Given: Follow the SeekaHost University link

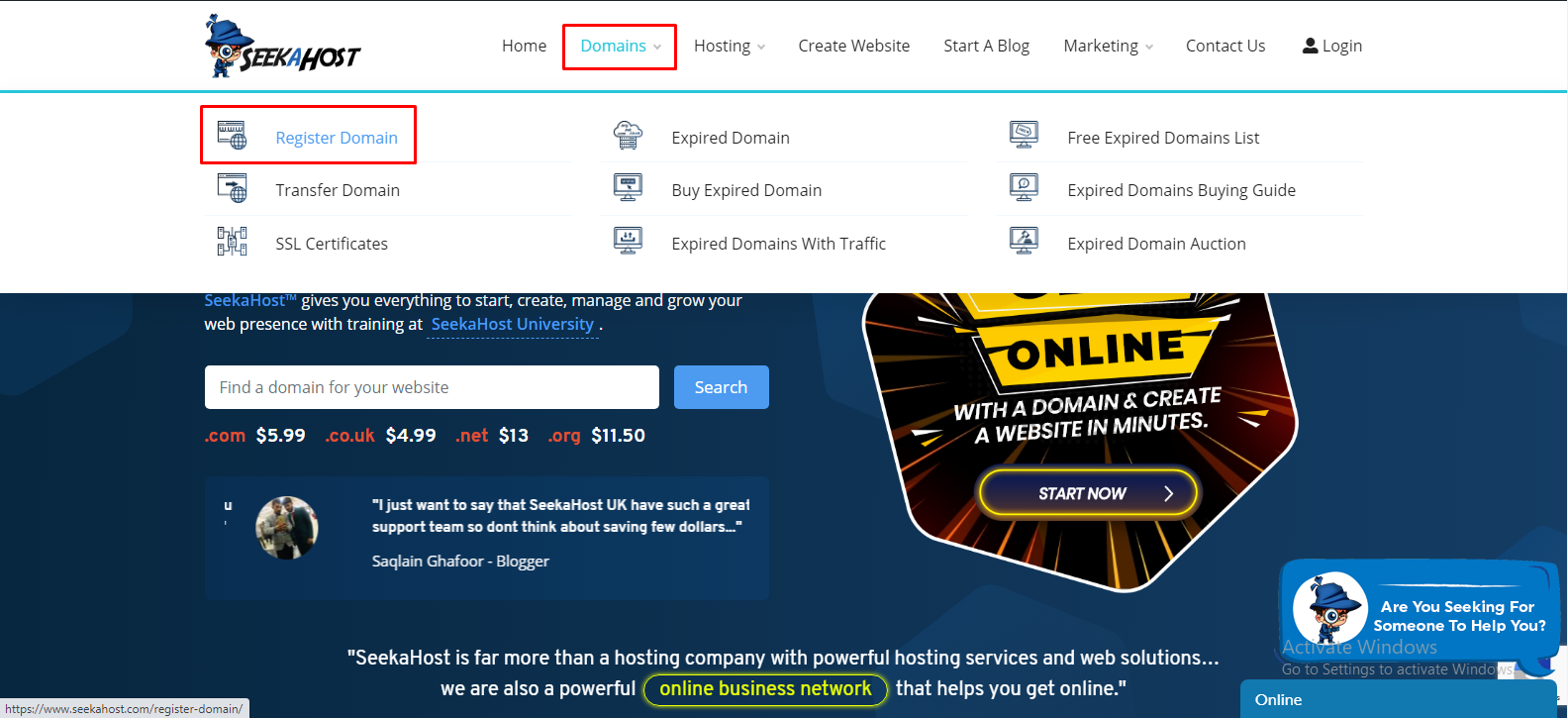Looking at the screenshot, I should [513, 325].
